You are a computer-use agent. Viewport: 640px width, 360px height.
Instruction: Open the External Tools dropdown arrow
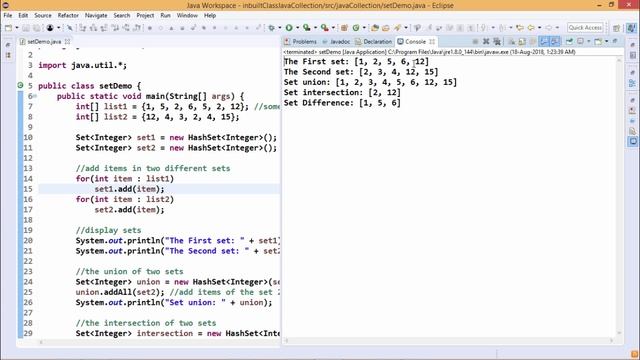(333, 28)
